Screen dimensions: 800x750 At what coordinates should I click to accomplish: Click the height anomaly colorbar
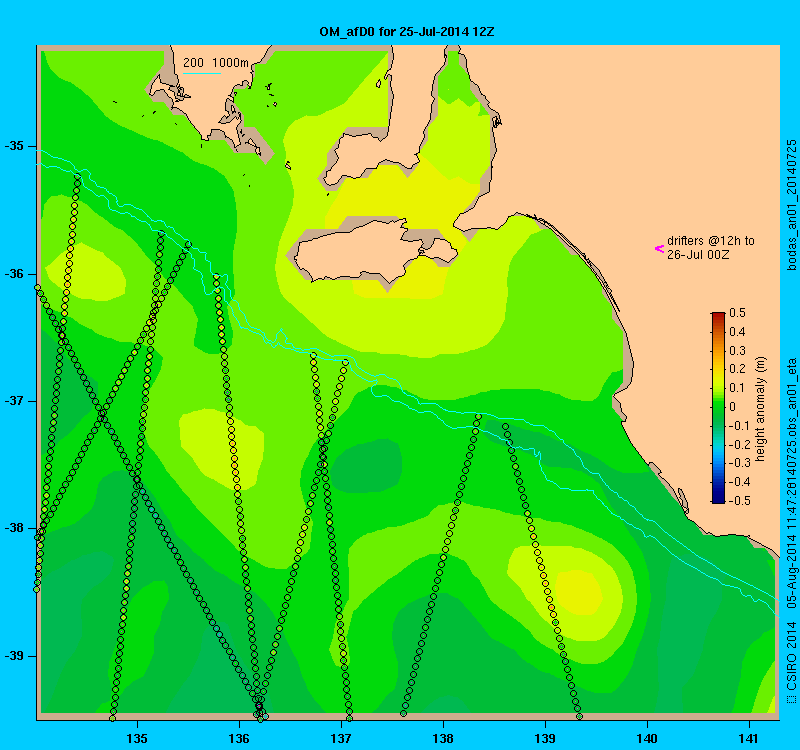click(x=718, y=408)
